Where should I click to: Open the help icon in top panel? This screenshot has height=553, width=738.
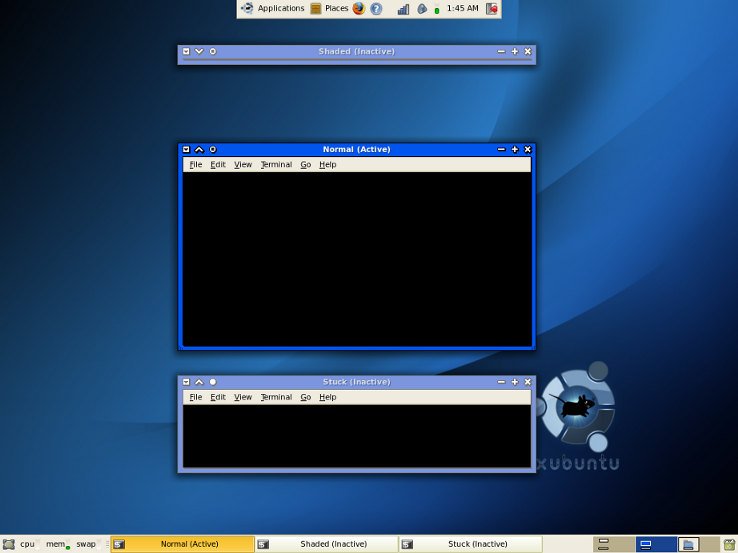pos(376,8)
